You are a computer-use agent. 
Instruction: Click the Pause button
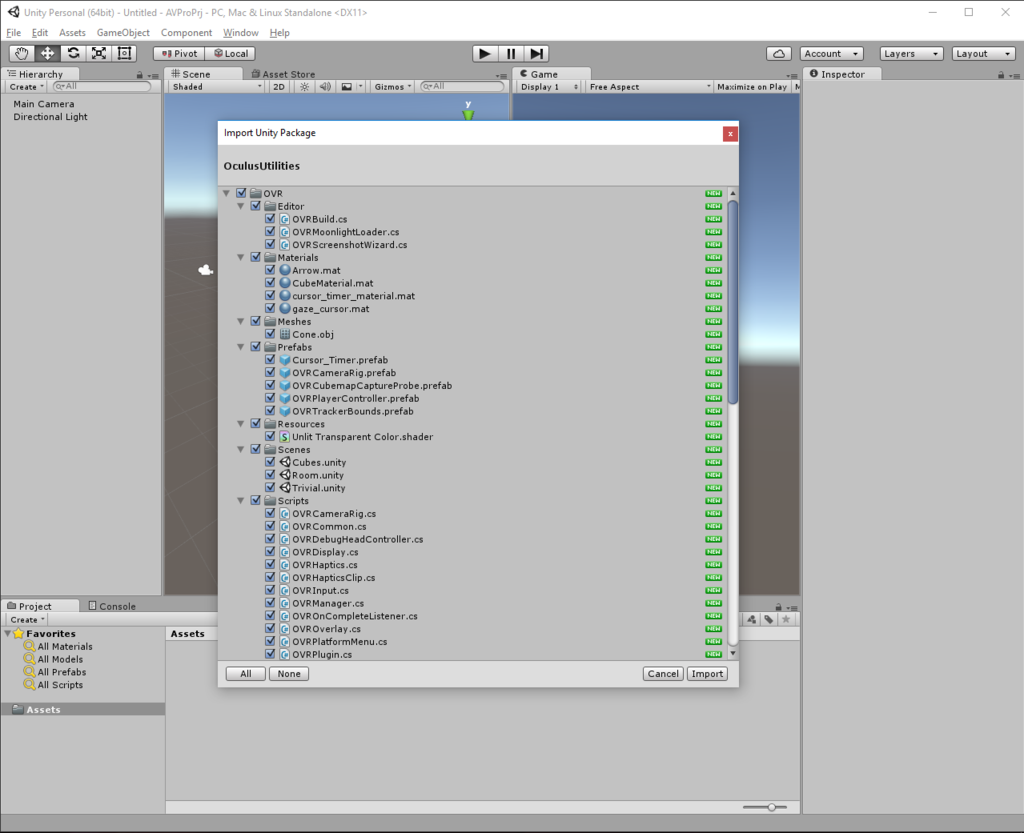point(511,54)
